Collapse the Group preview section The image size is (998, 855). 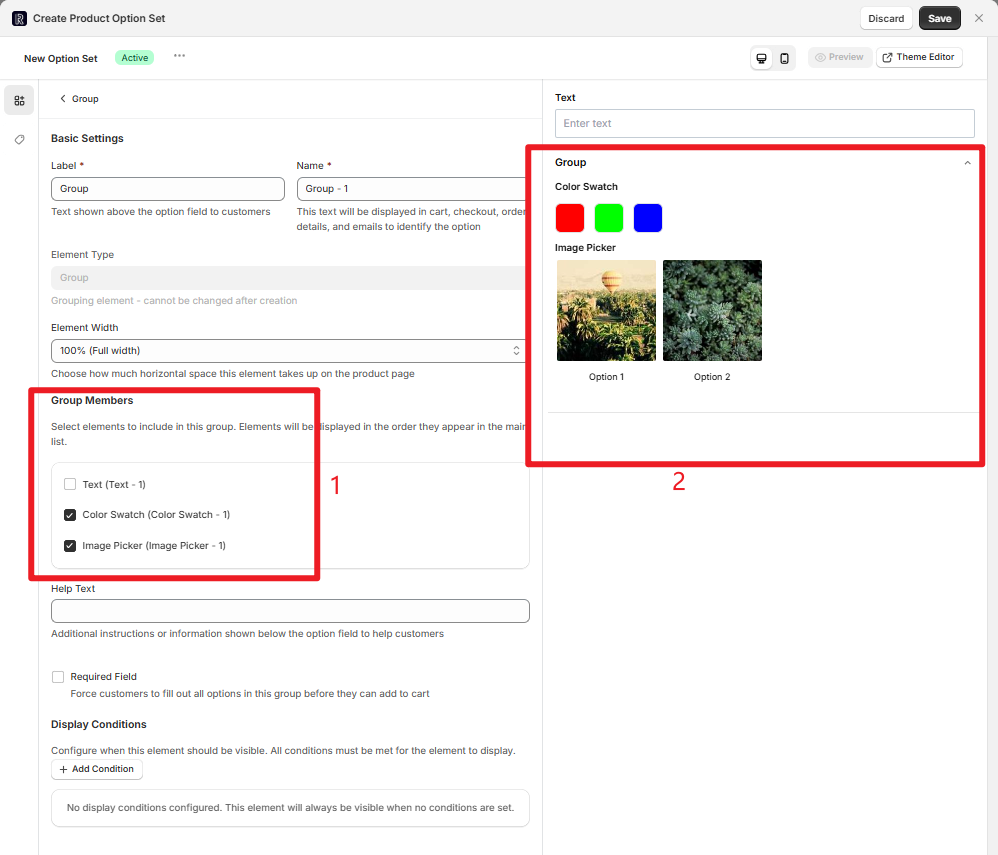tap(967, 163)
